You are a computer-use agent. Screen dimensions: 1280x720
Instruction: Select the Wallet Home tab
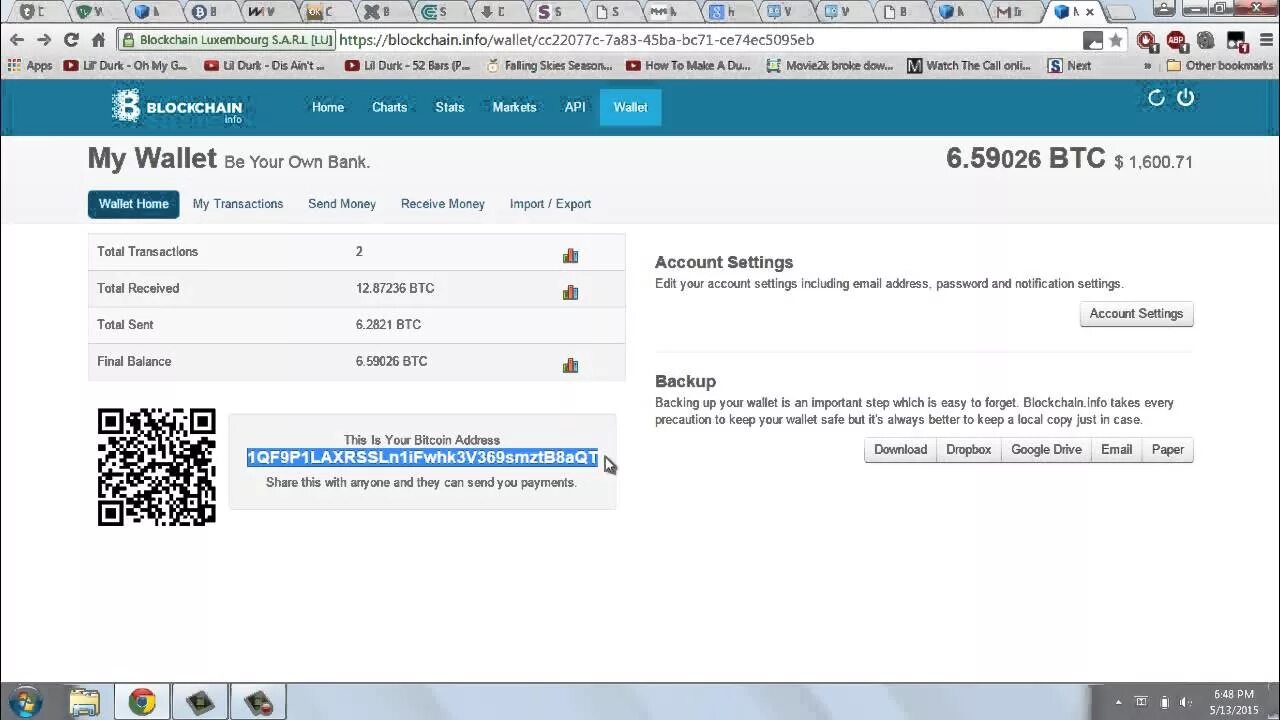coord(134,204)
